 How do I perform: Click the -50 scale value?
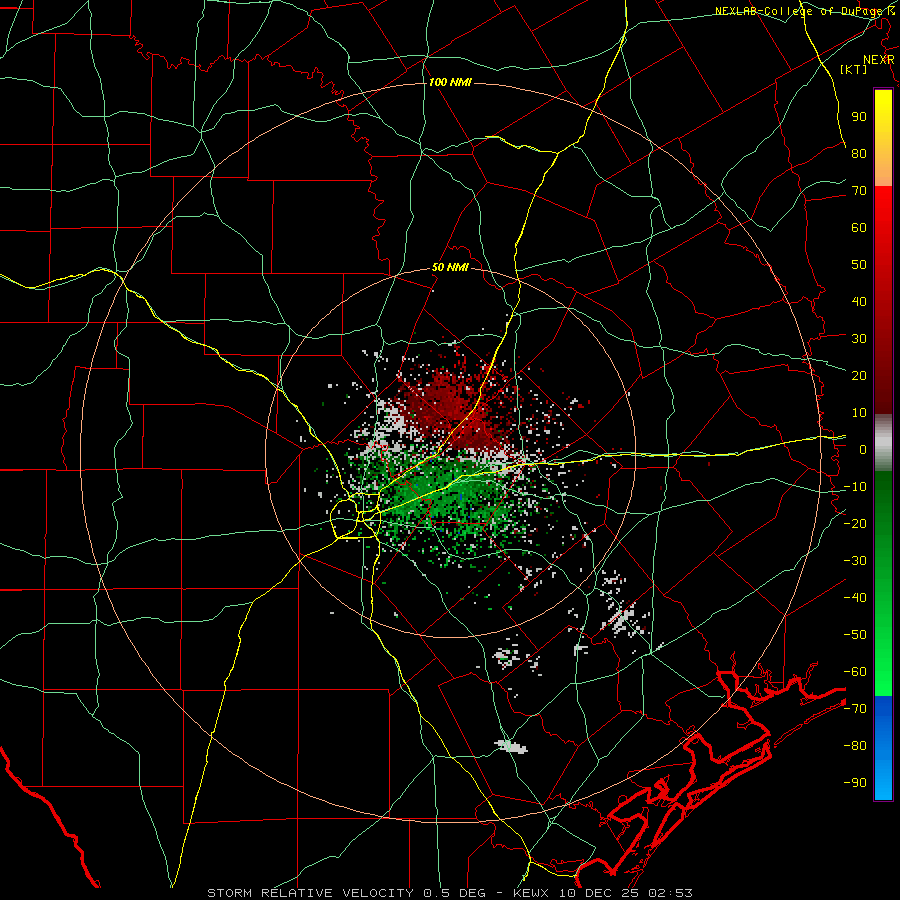point(855,635)
